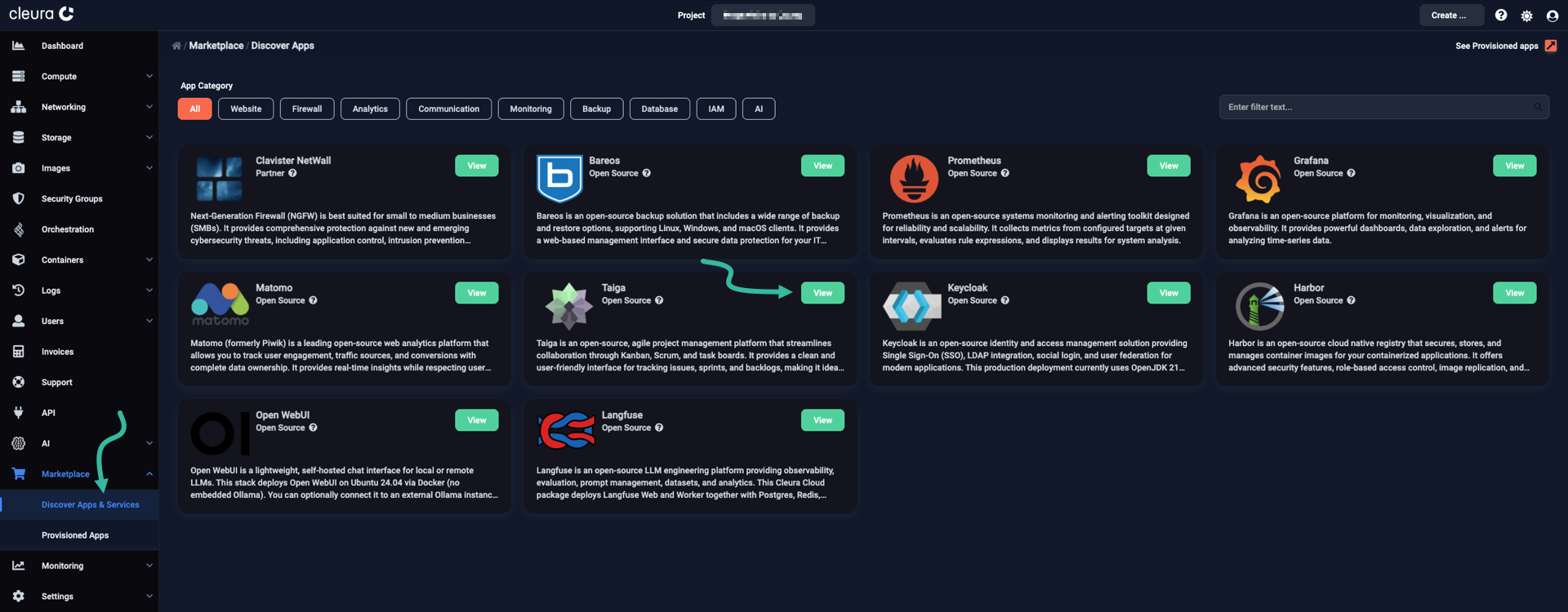
Task: Open Provisioned Apps in sidebar
Action: [75, 535]
